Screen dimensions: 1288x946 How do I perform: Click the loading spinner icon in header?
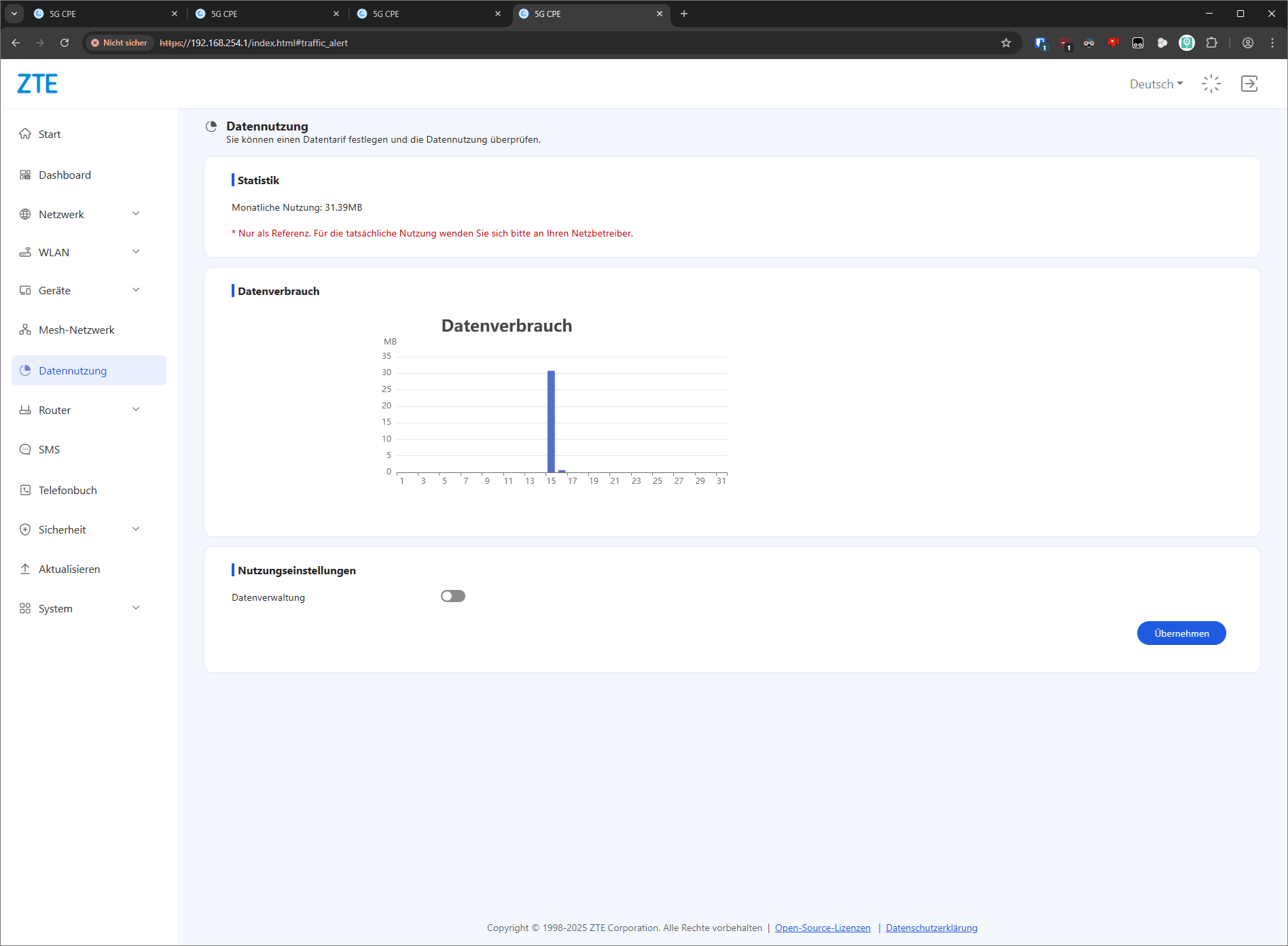(1211, 84)
